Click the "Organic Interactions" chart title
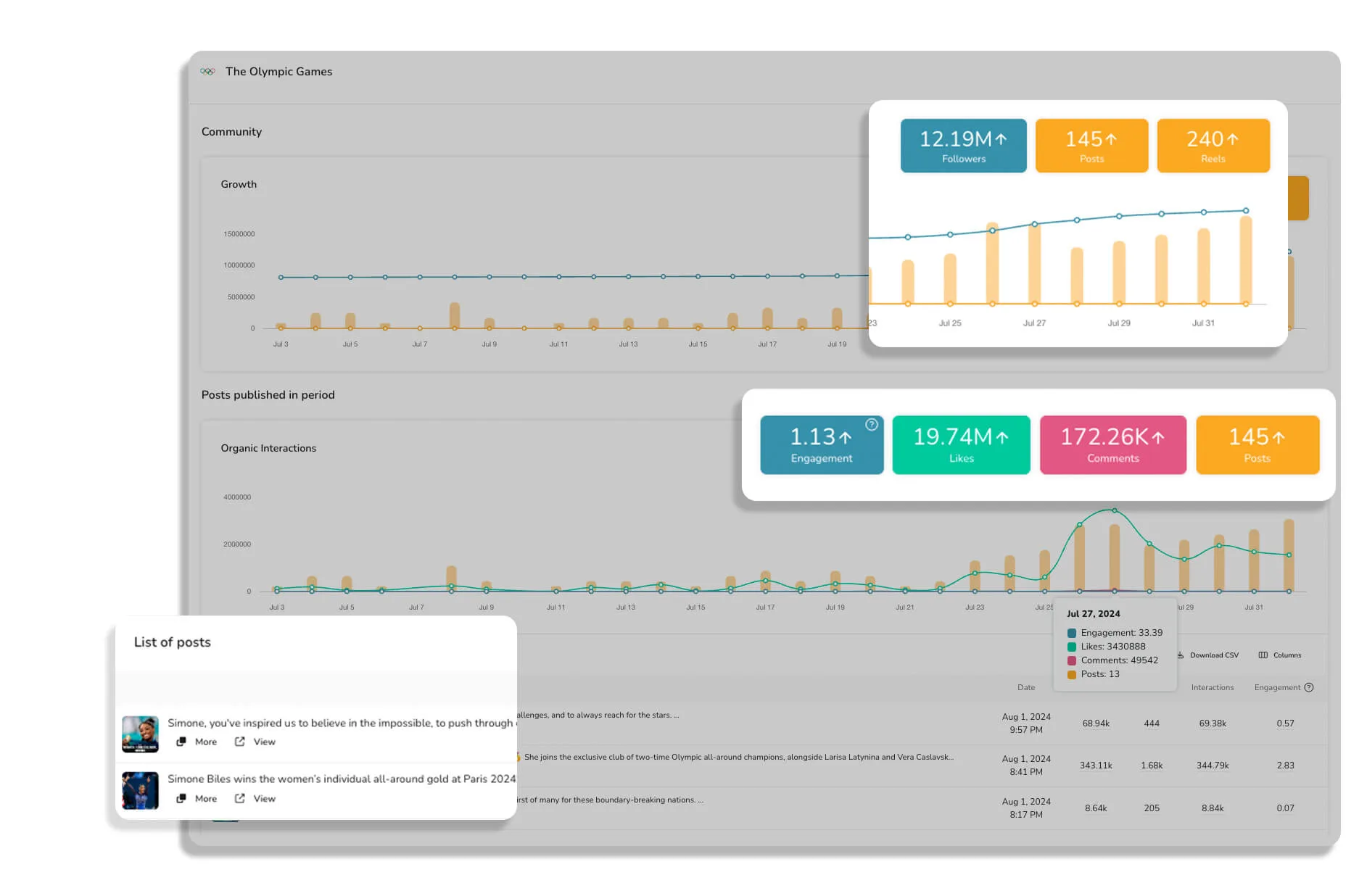 pos(268,448)
